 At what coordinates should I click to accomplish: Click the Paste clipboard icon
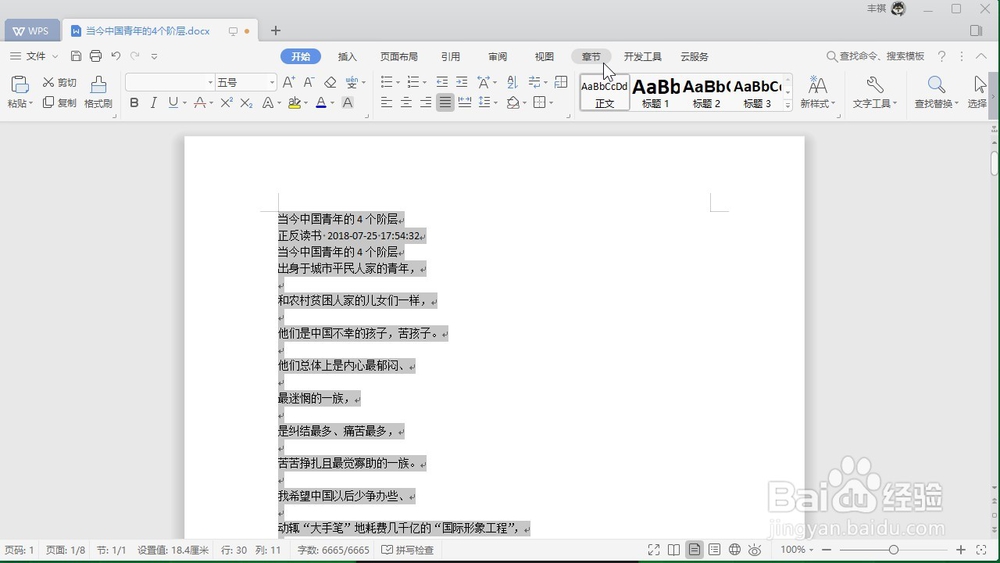20,84
